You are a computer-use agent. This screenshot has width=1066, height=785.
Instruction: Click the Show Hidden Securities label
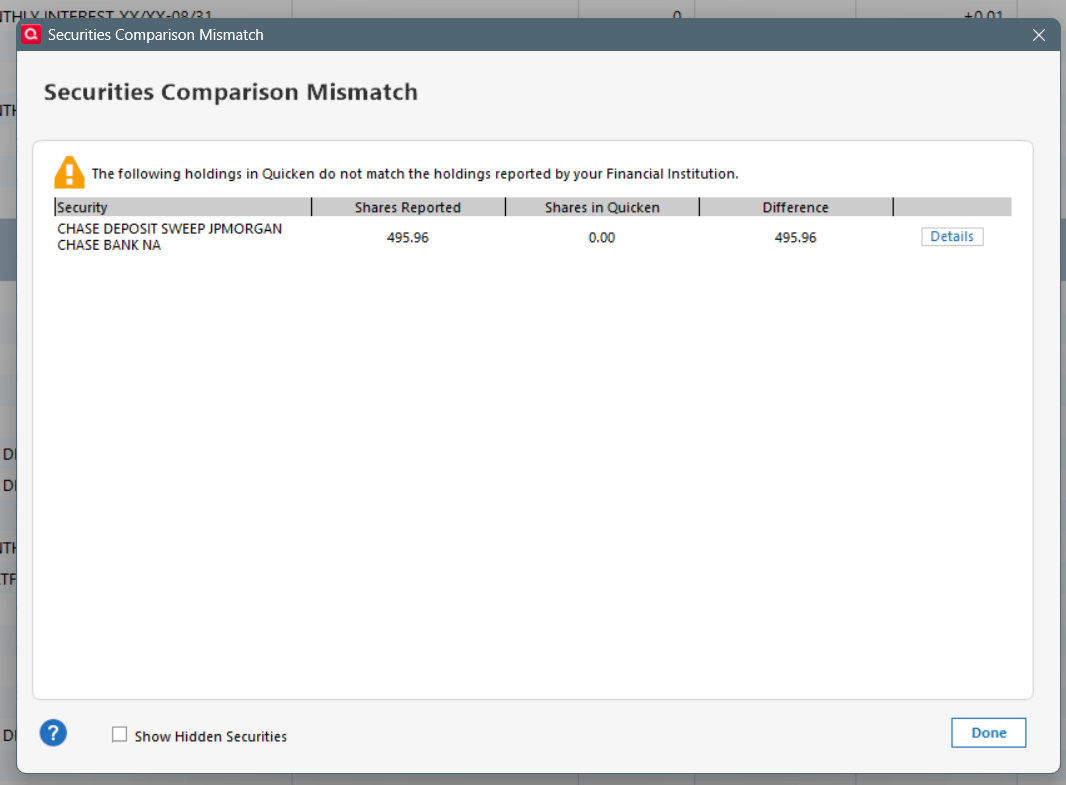coord(211,736)
